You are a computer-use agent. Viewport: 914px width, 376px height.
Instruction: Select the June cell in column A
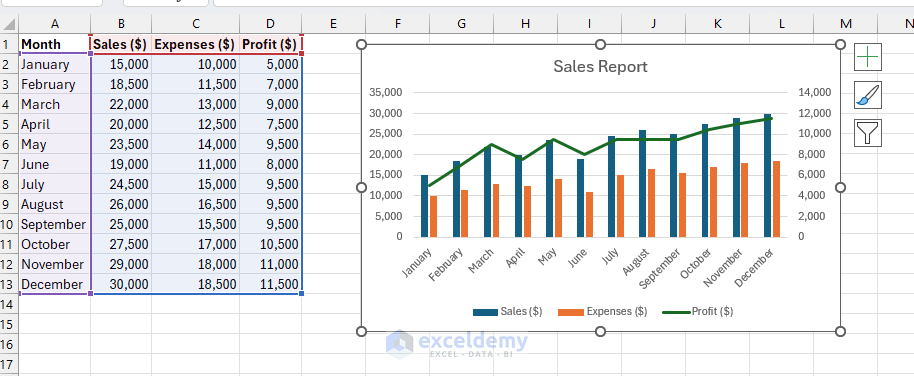[x=55, y=164]
